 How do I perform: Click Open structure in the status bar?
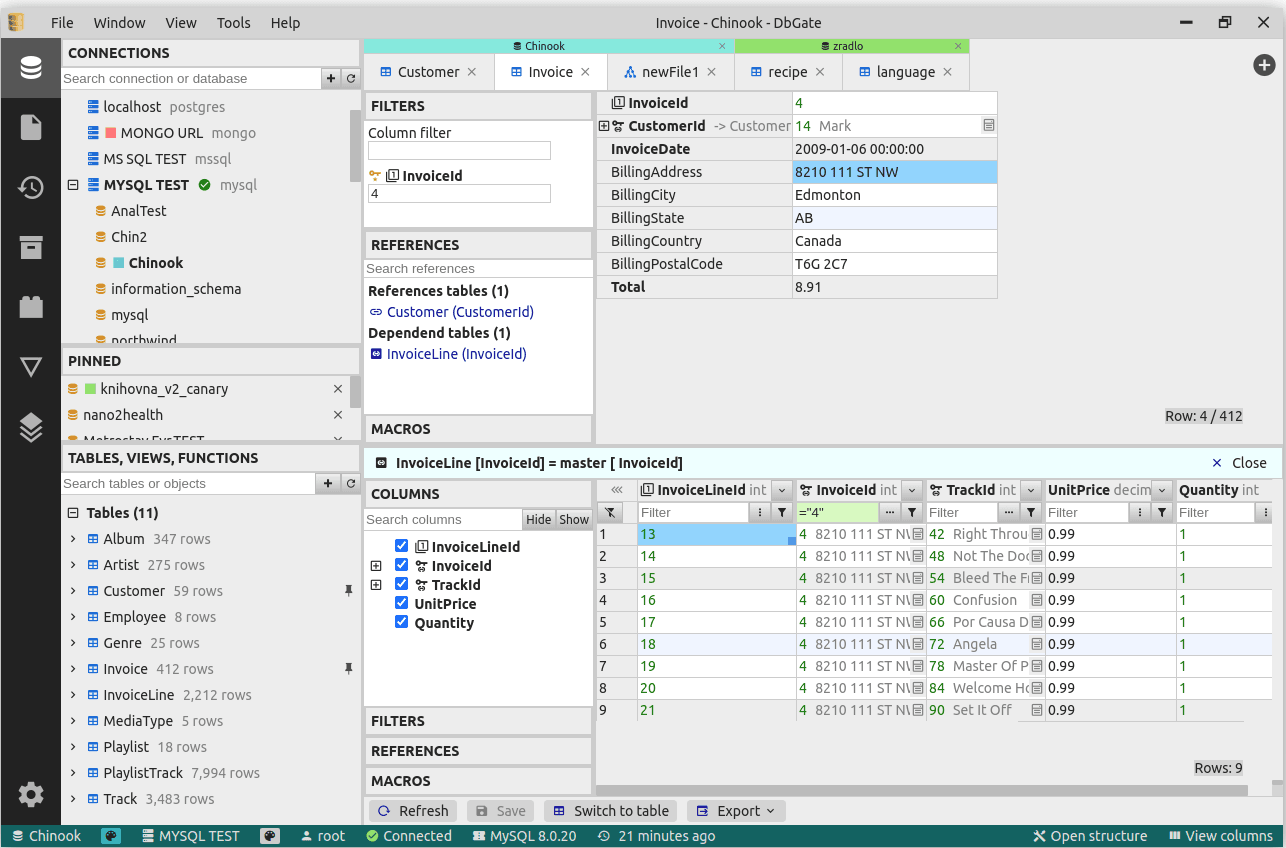point(1090,835)
